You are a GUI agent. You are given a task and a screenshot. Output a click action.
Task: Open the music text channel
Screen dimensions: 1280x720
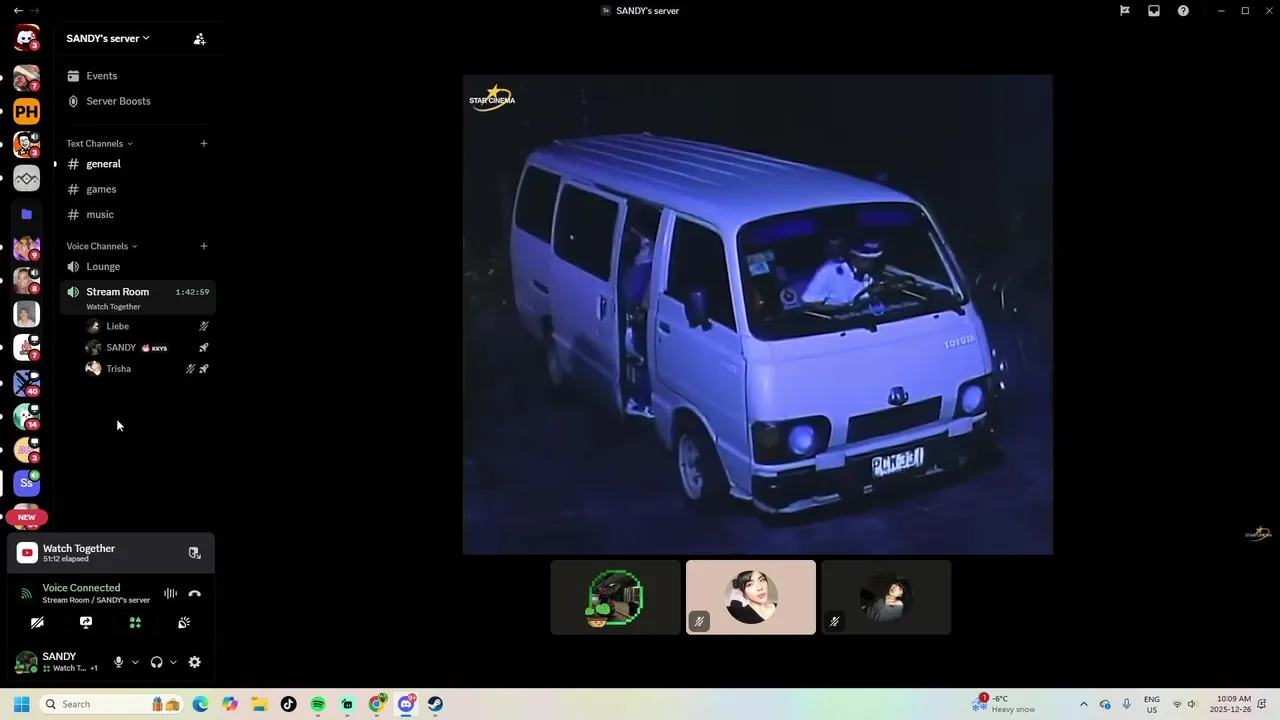pos(136,214)
